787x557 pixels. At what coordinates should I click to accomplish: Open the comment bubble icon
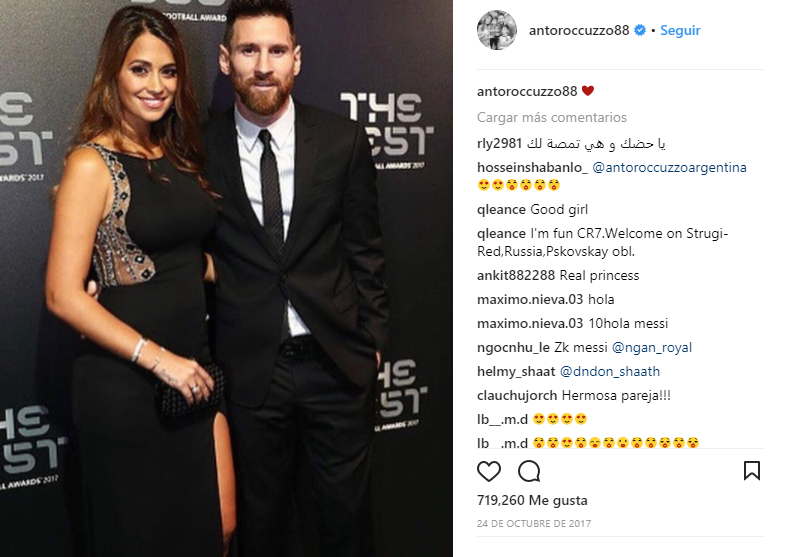529,471
